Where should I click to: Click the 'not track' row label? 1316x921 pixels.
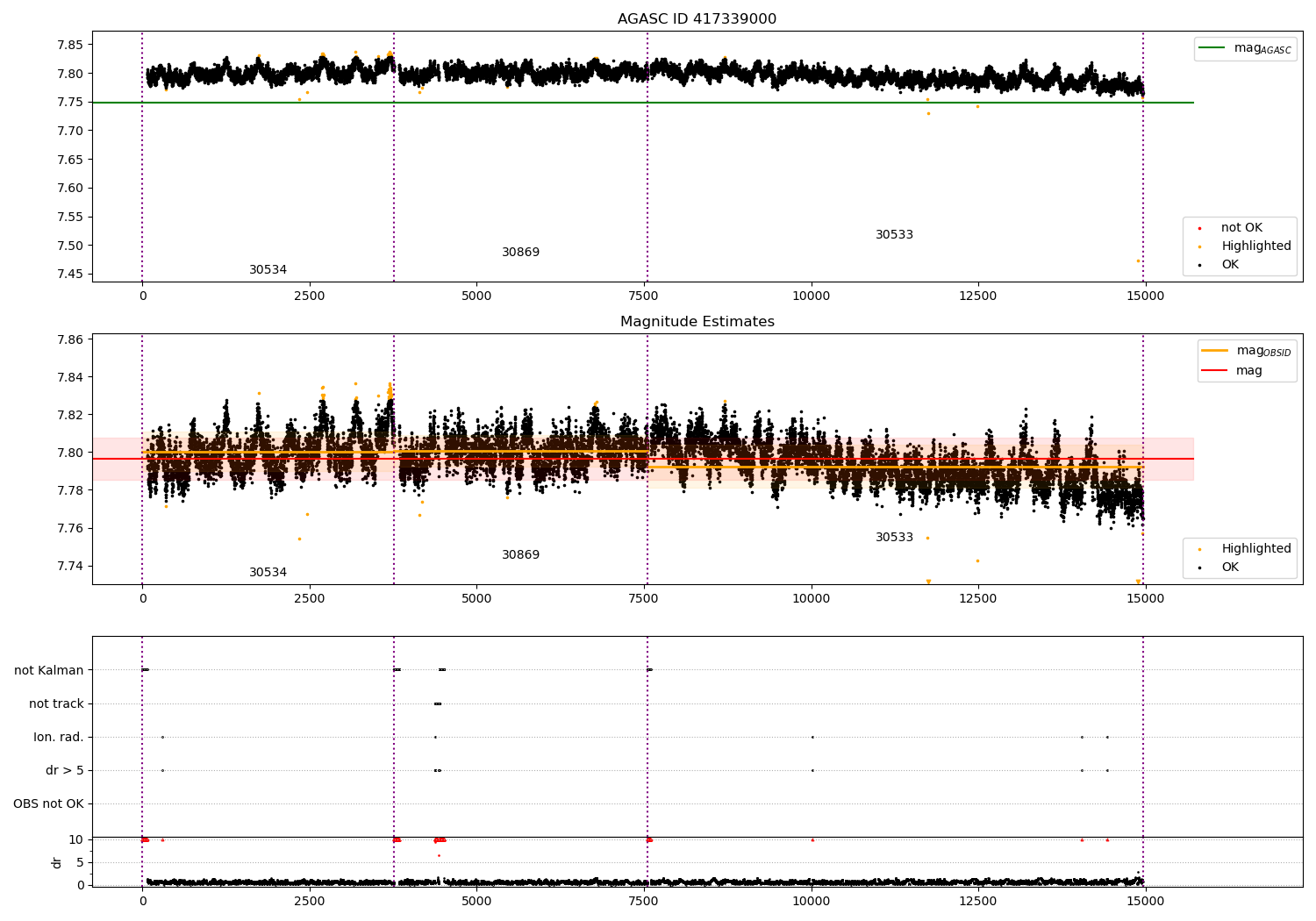click(56, 703)
